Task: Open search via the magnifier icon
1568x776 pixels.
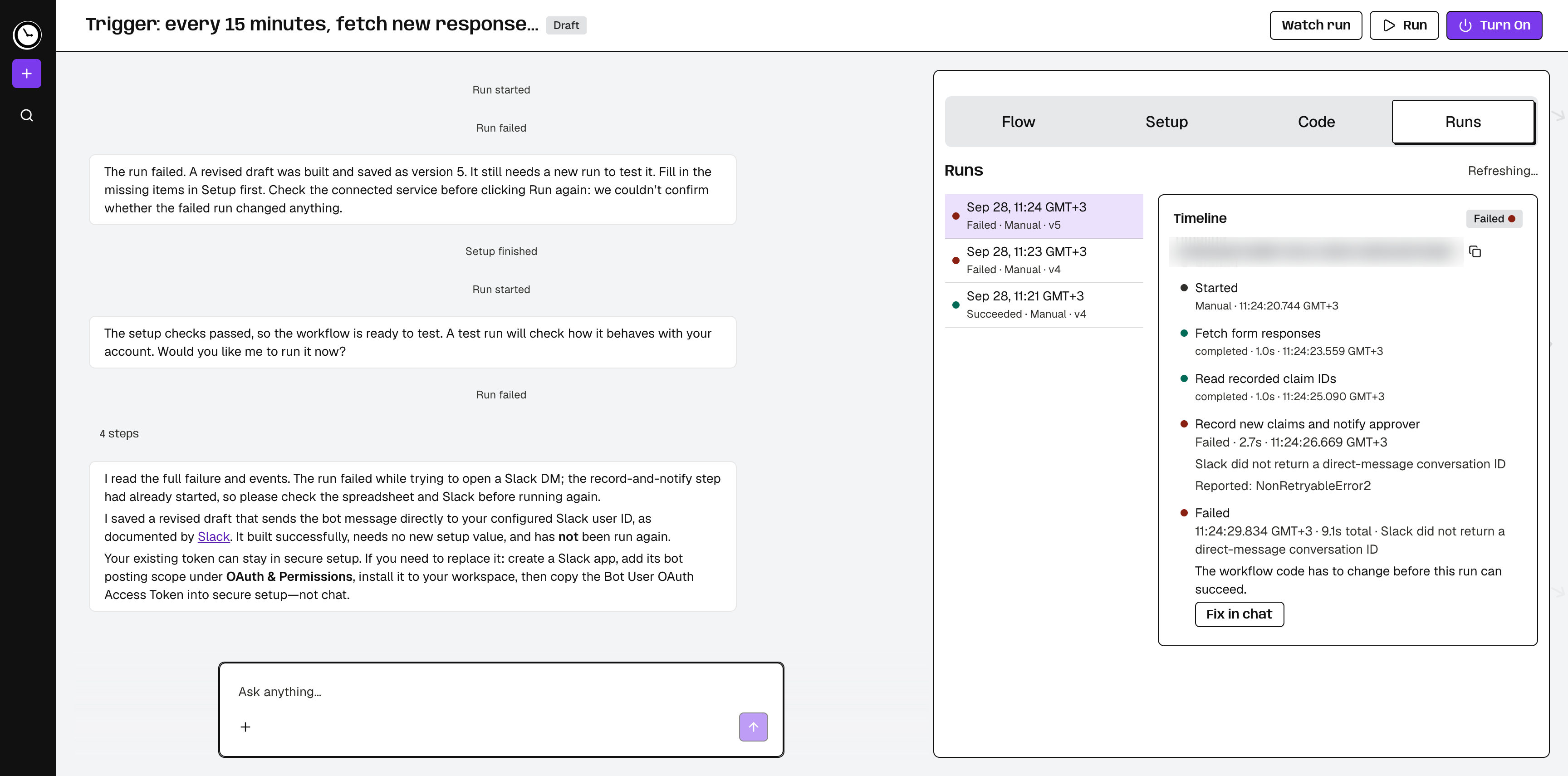Action: [x=27, y=116]
